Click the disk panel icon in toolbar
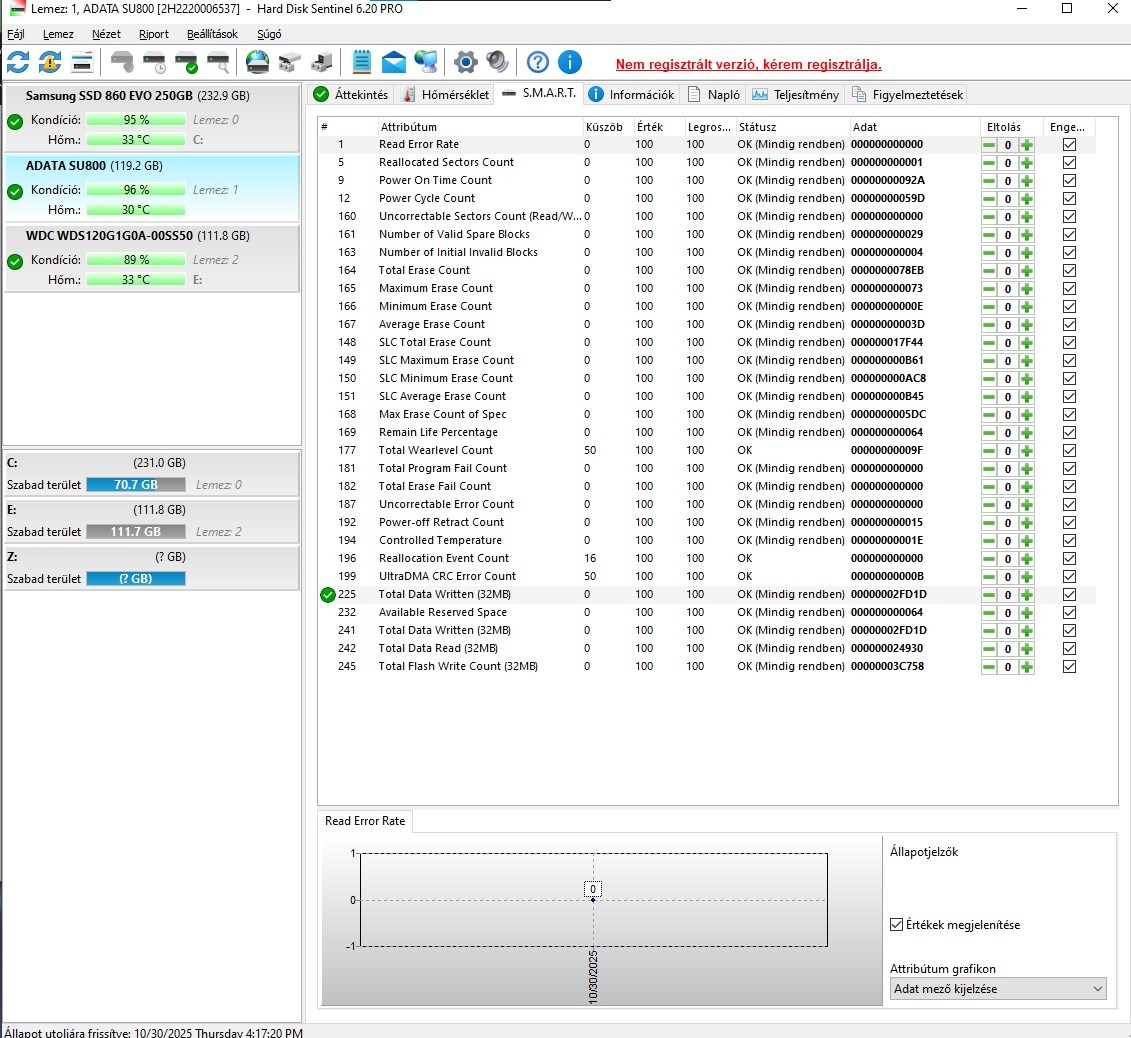Viewport: 1131px width, 1038px height. (x=82, y=63)
